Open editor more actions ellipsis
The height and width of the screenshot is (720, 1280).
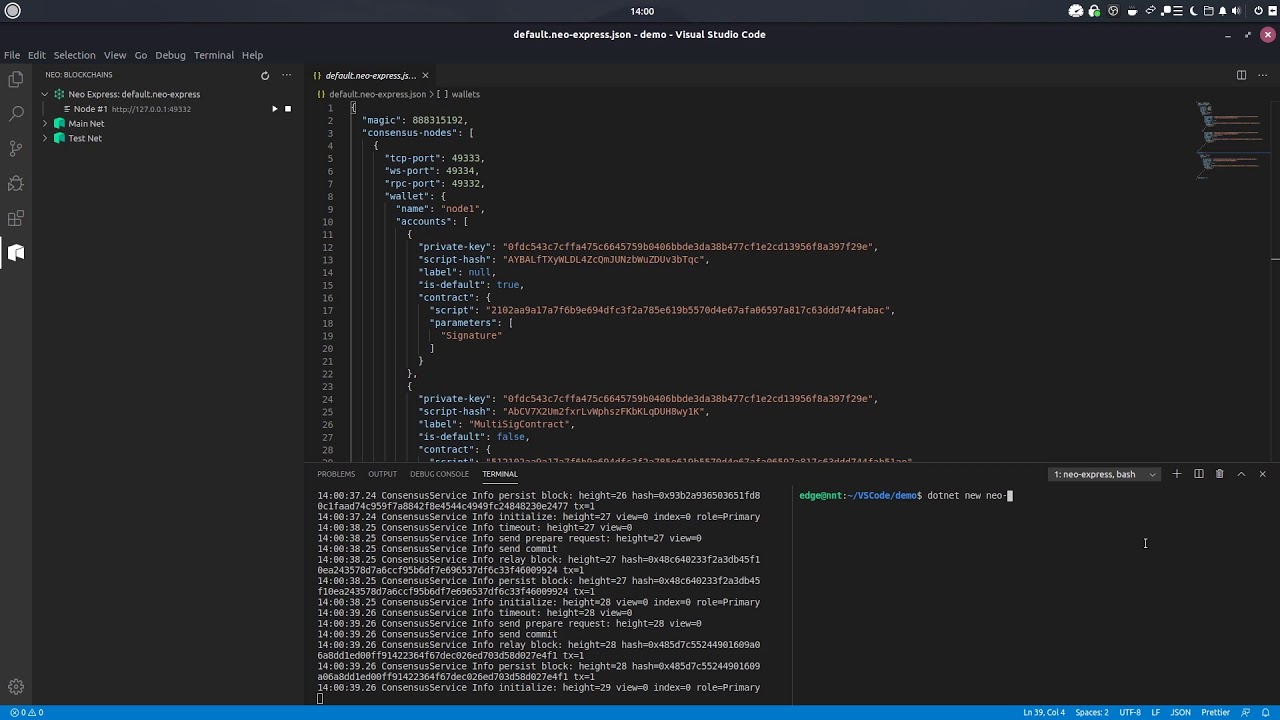[x=1262, y=75]
